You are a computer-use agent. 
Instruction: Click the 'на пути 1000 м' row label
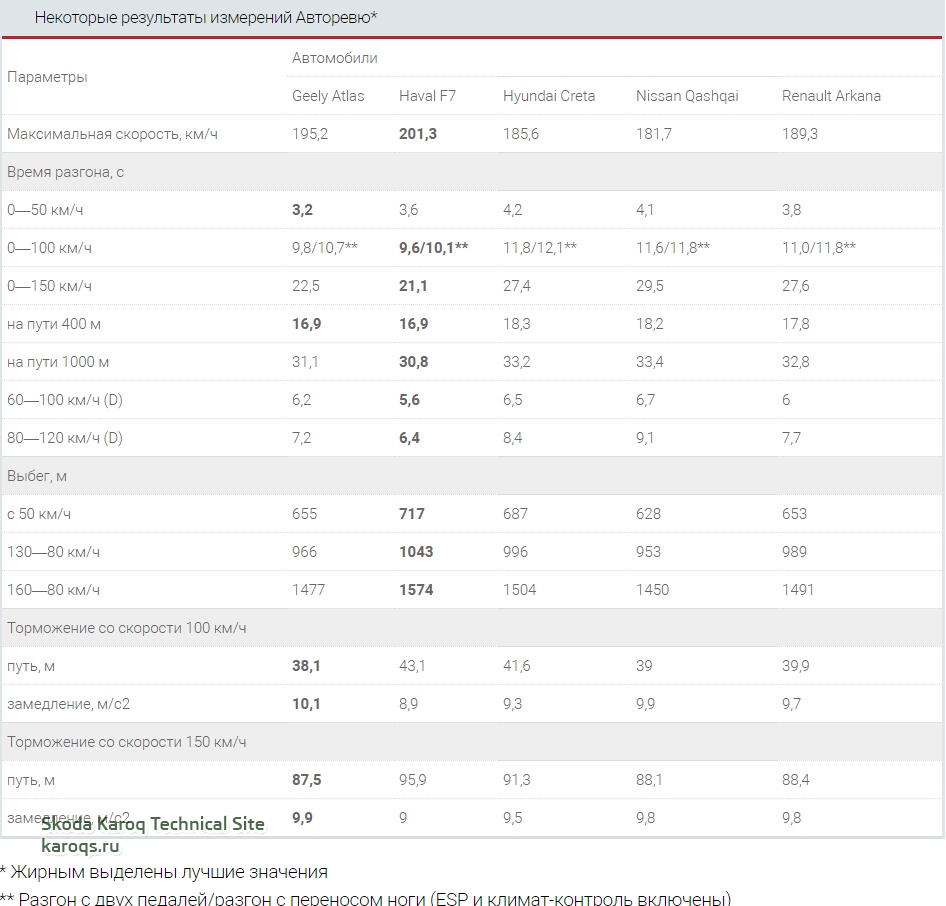(x=58, y=362)
